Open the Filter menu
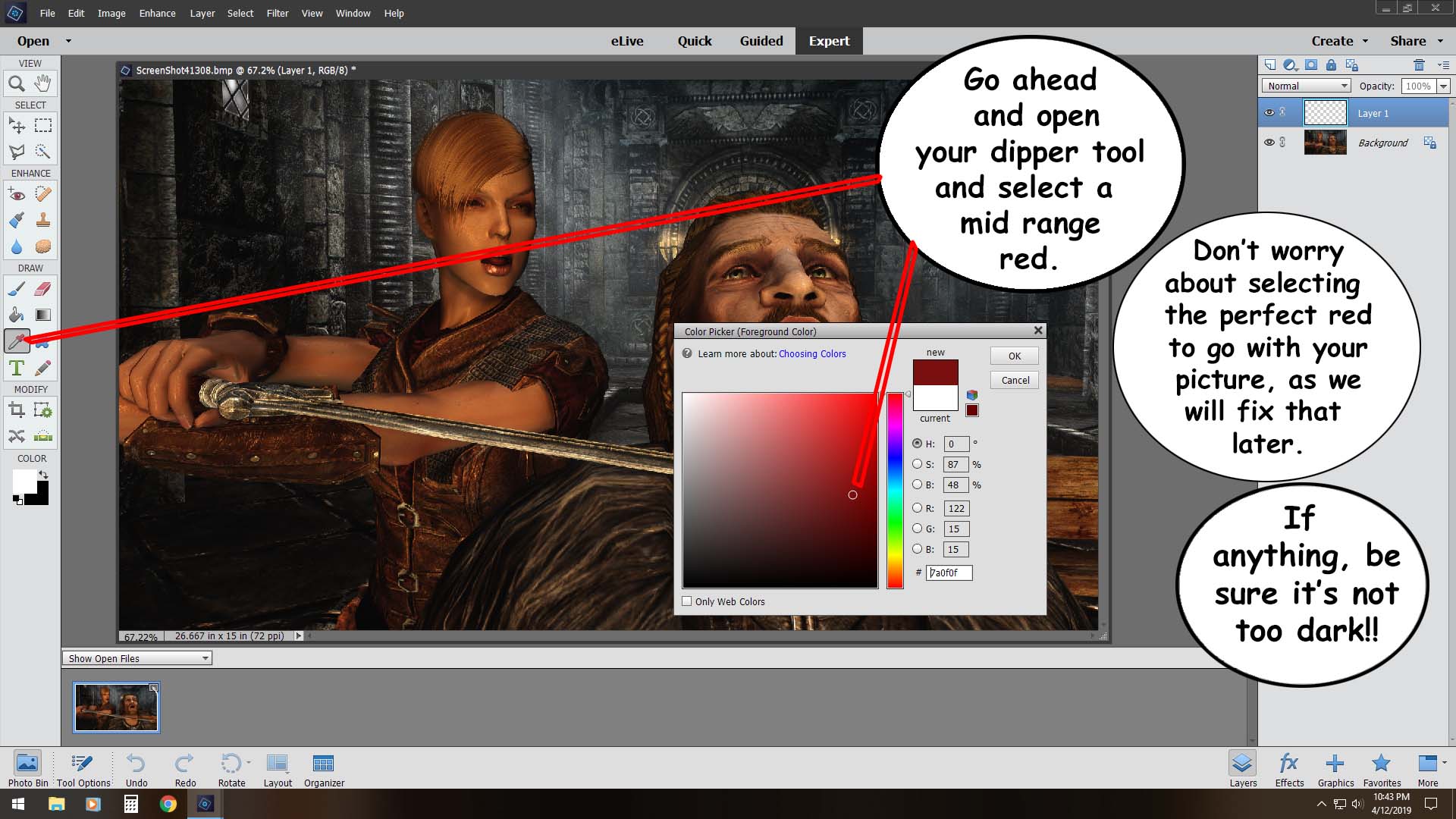The height and width of the screenshot is (819, 1456). 278,13
